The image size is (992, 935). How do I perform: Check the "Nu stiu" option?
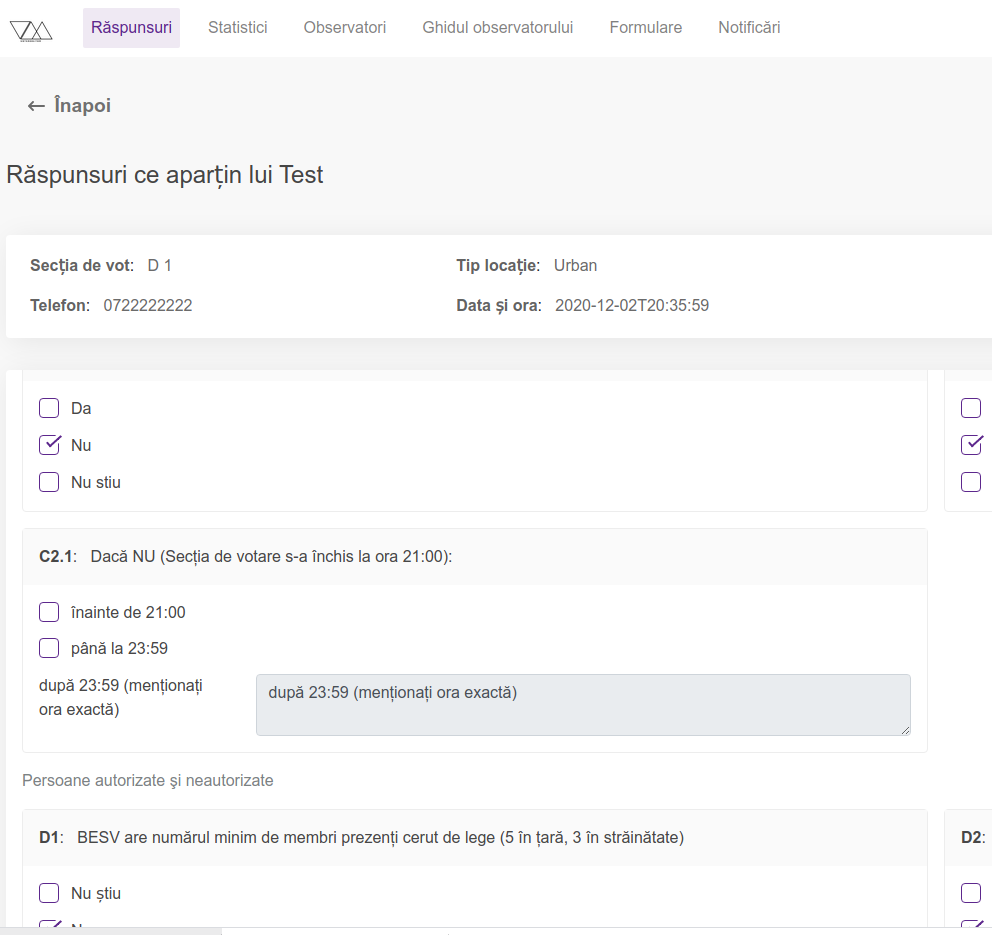point(49,481)
